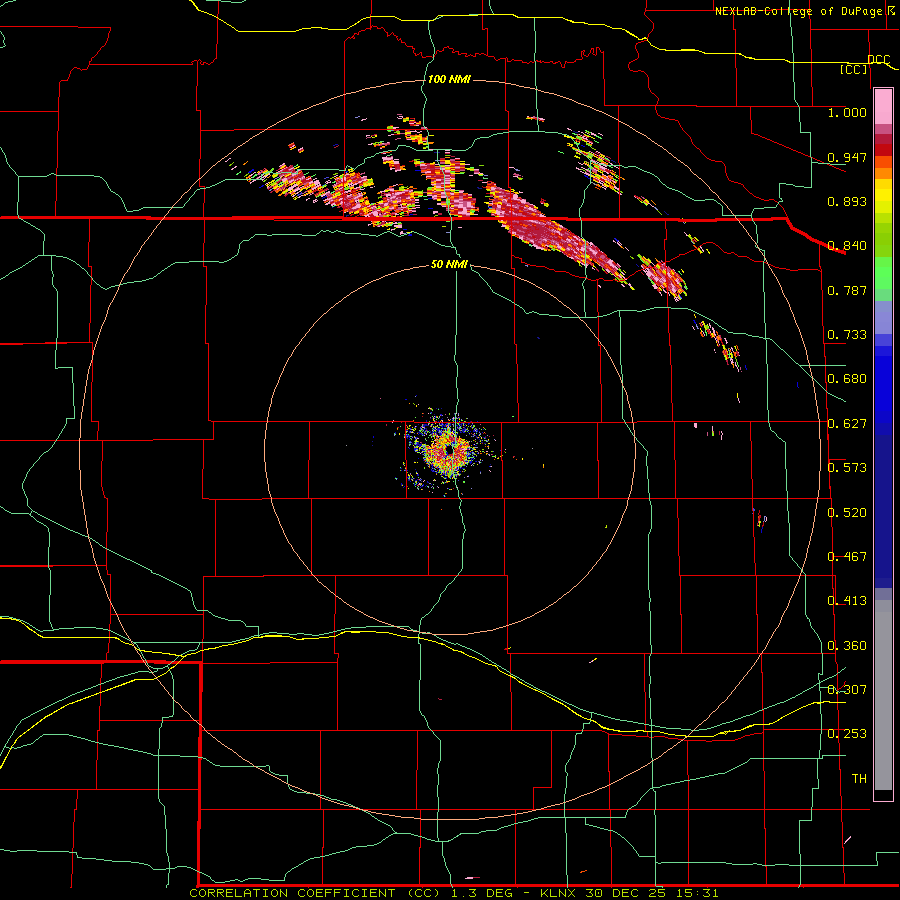Click the 1.000 value on the scale
This screenshot has height=900, width=900.
pos(847,112)
